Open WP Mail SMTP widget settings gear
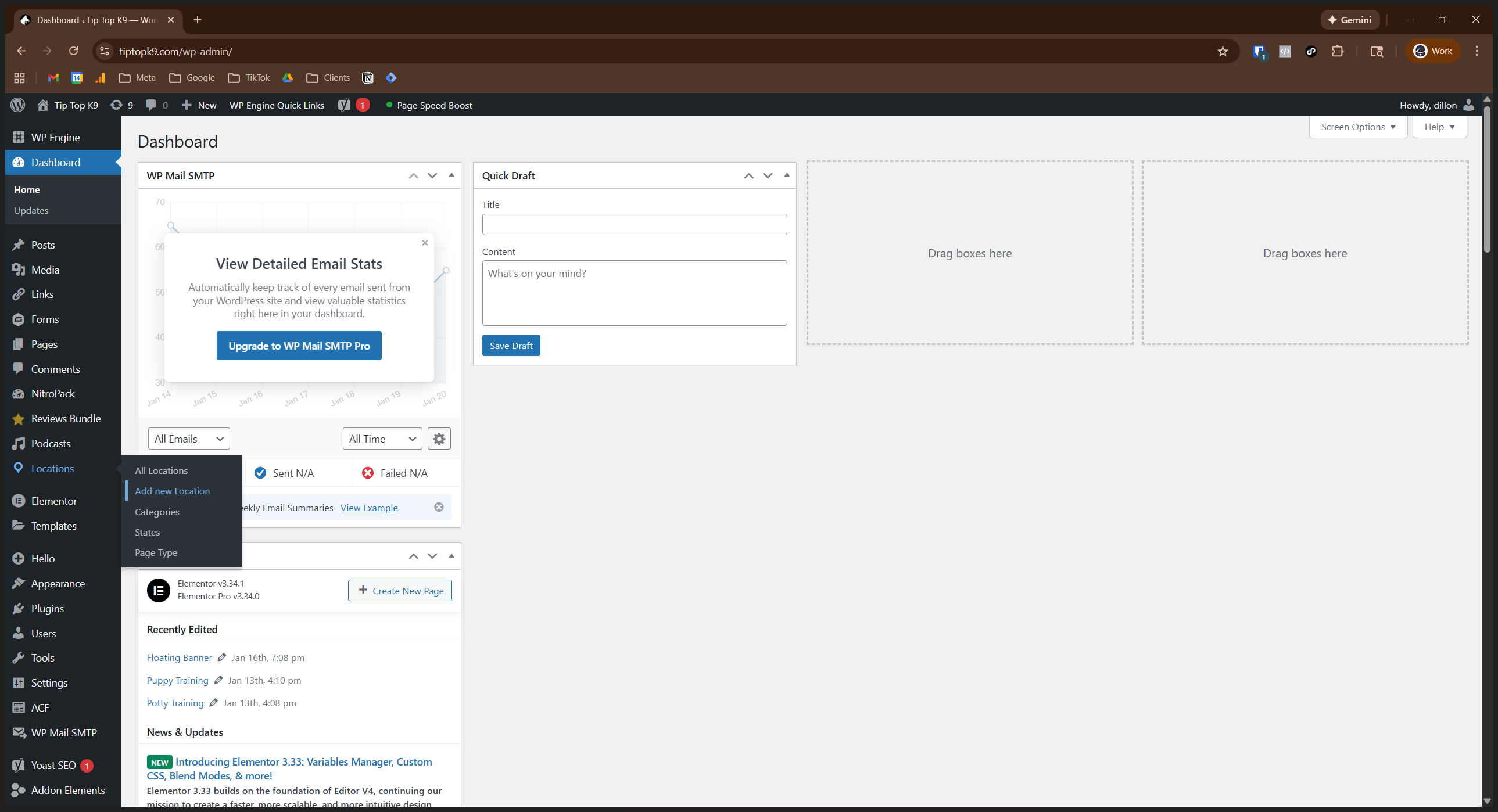The width and height of the screenshot is (1498, 812). click(439, 439)
